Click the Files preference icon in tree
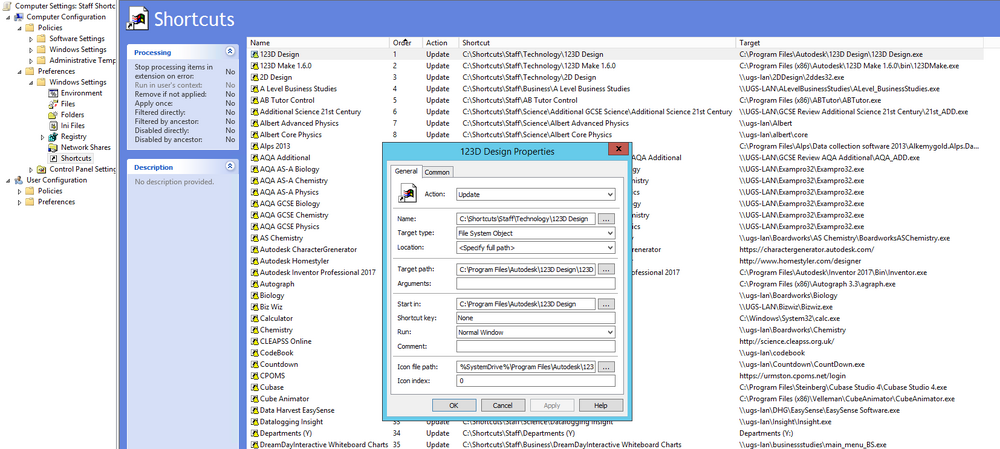Image resolution: width=1000 pixels, height=449 pixels. coord(54,104)
